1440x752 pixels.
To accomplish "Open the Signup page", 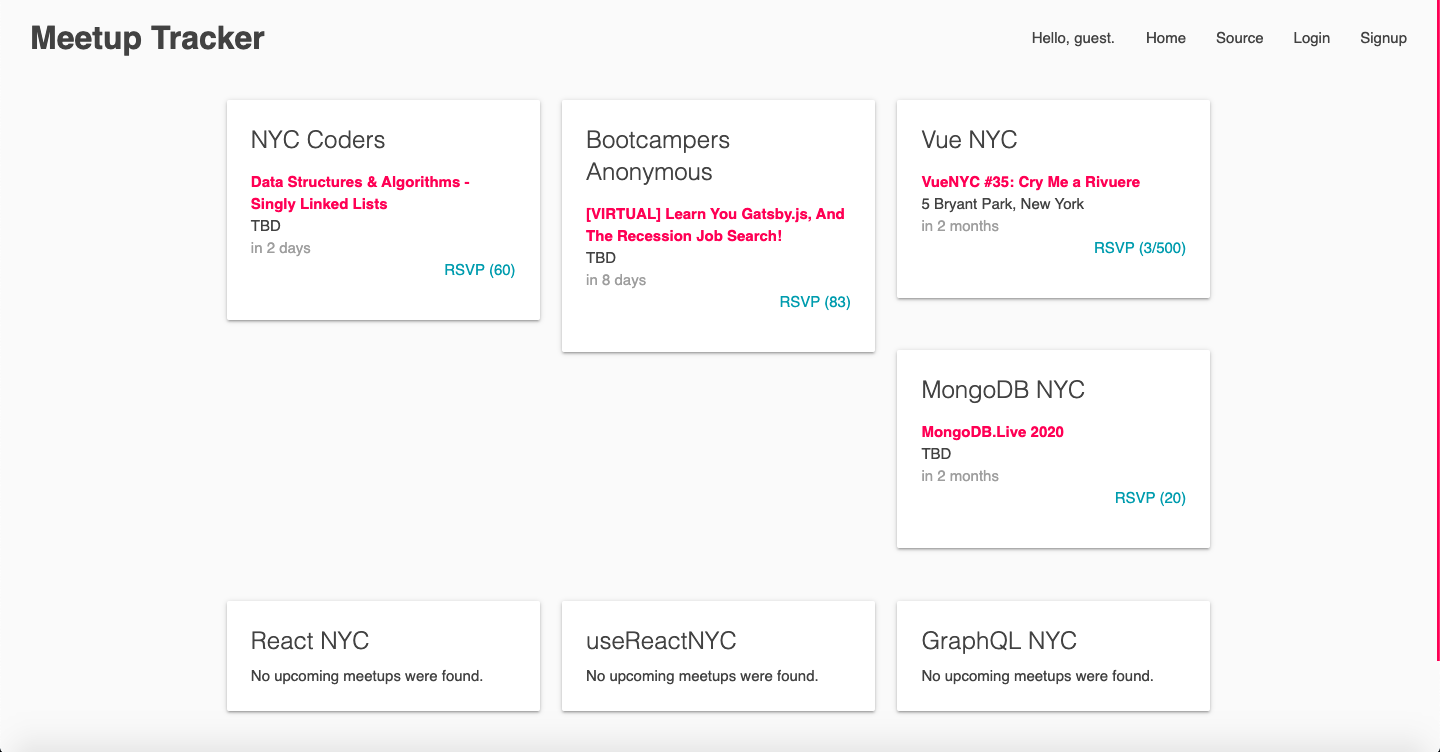I will pyautogui.click(x=1383, y=38).
